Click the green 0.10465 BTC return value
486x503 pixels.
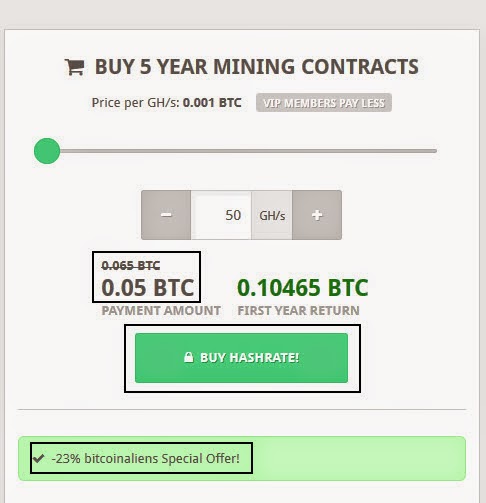pyautogui.click(x=303, y=288)
